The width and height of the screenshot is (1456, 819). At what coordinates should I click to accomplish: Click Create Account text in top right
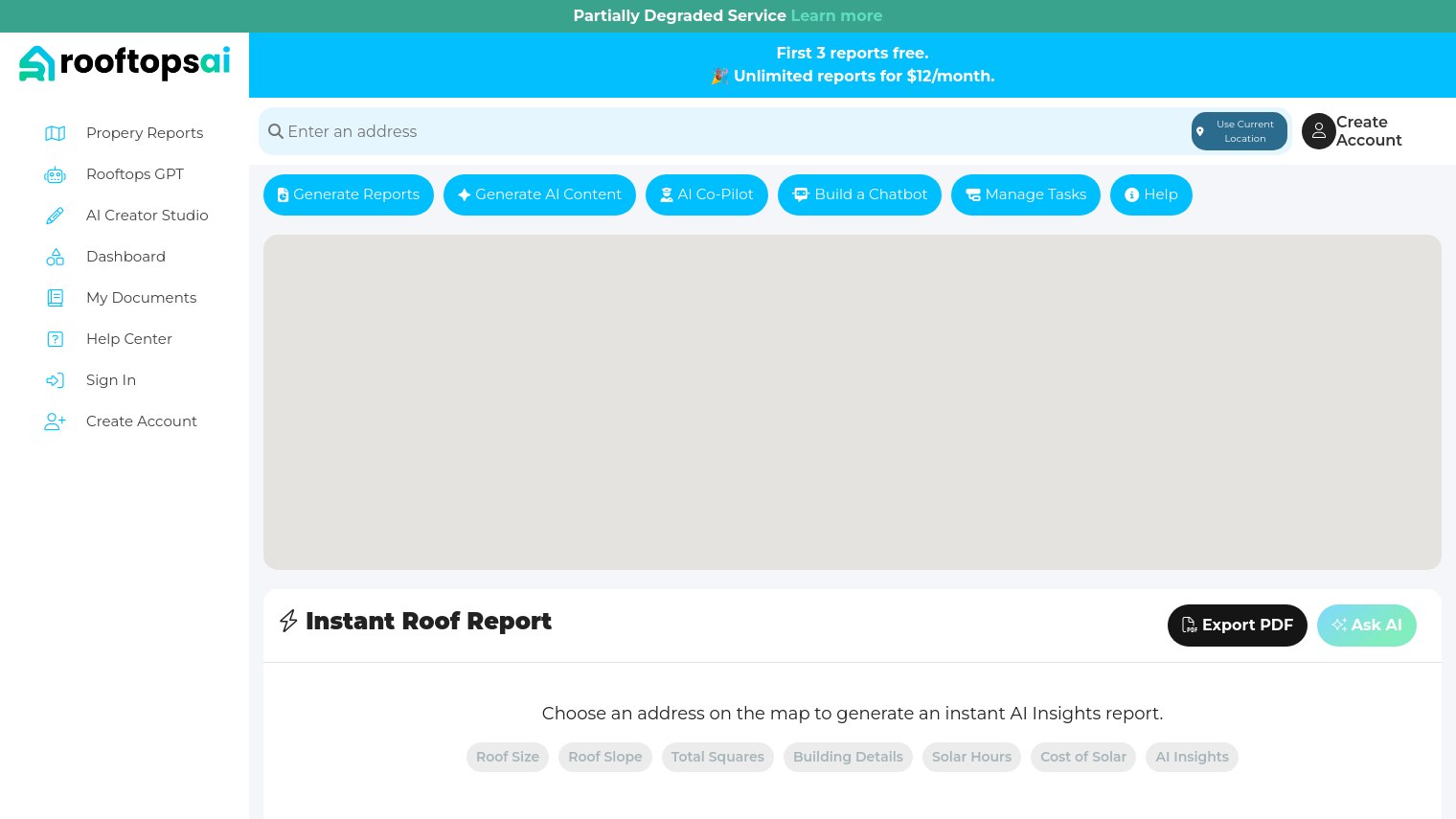(1369, 131)
